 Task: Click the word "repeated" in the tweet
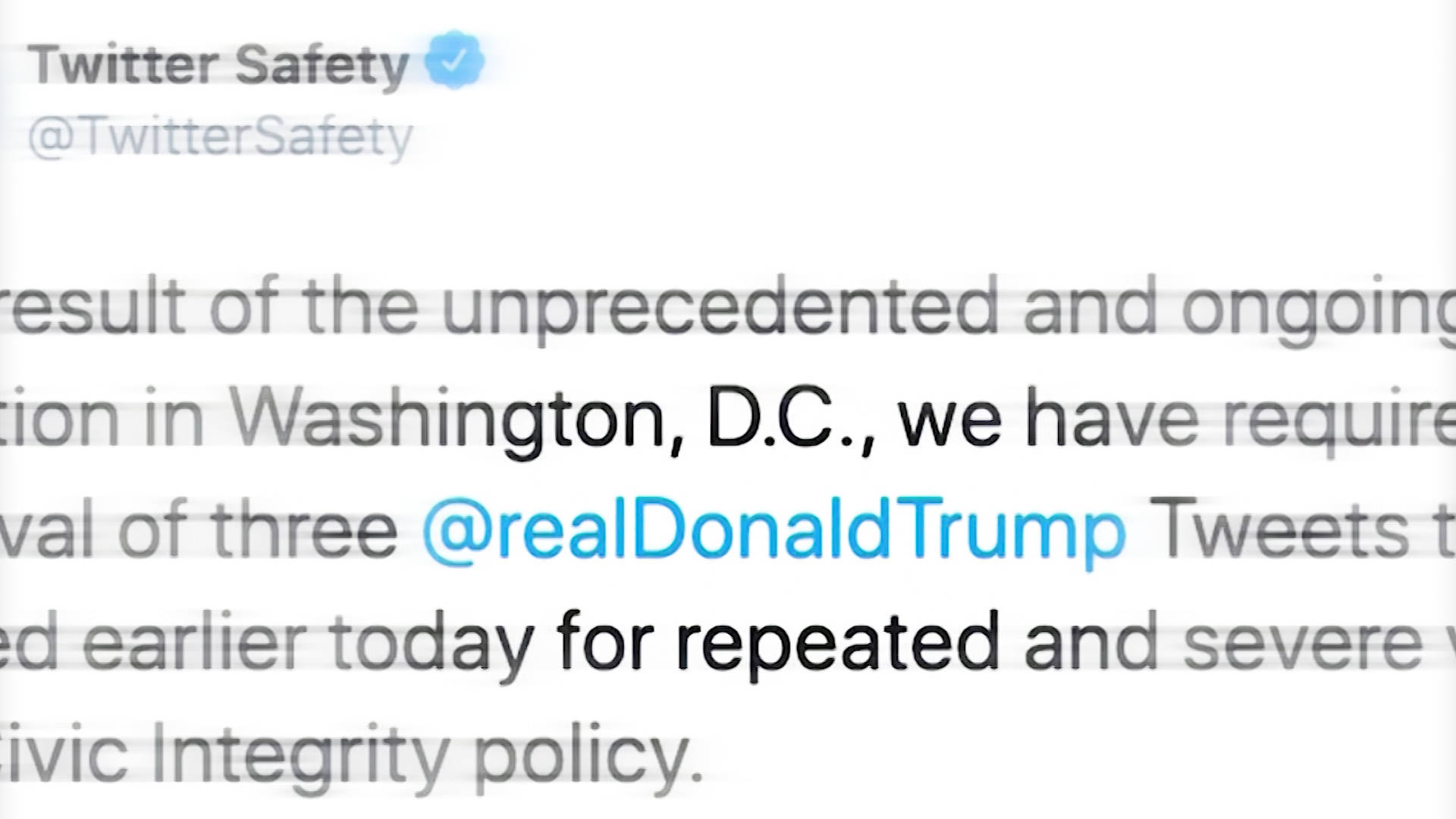coord(837,643)
